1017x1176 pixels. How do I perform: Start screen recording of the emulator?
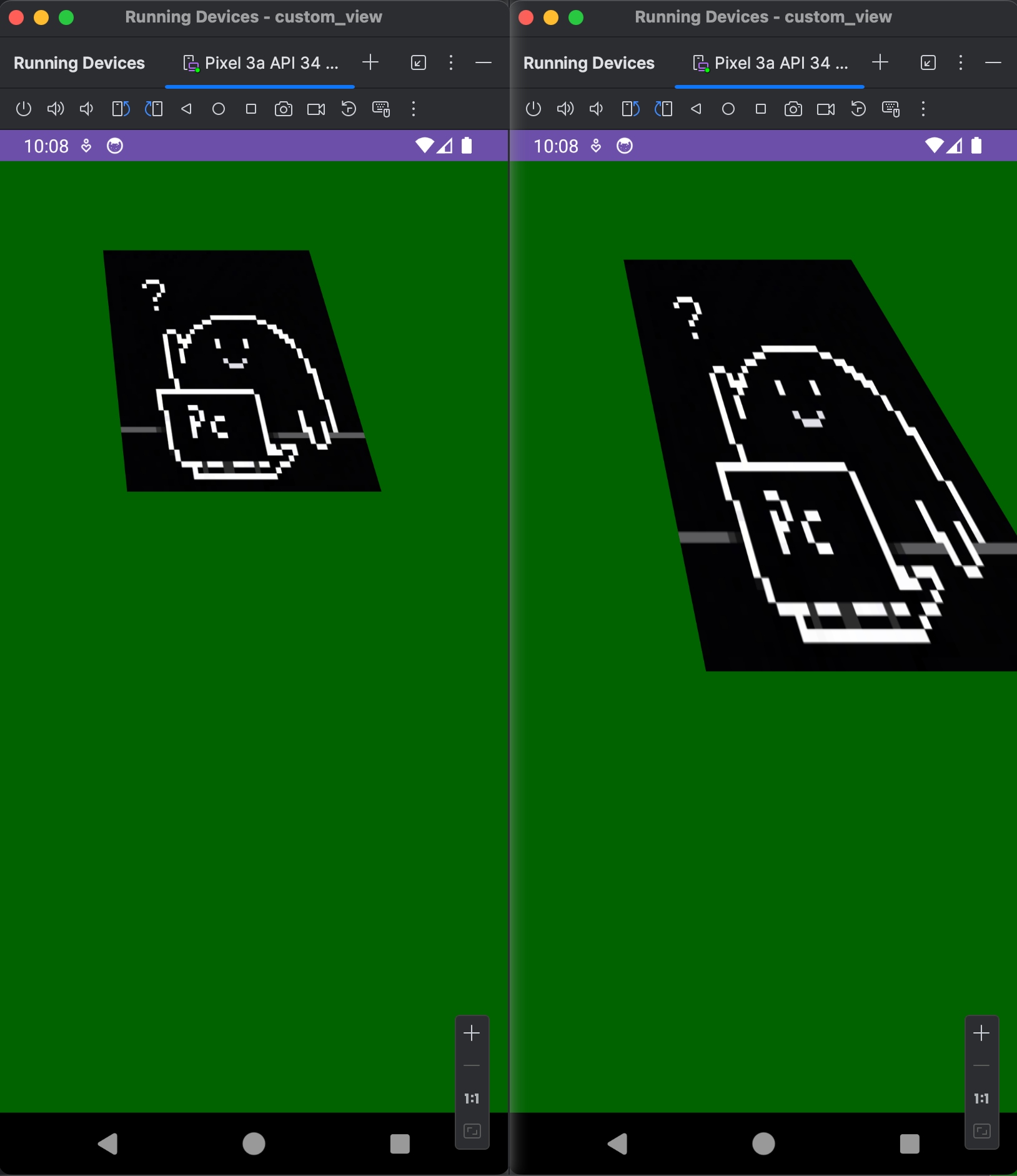(x=315, y=109)
